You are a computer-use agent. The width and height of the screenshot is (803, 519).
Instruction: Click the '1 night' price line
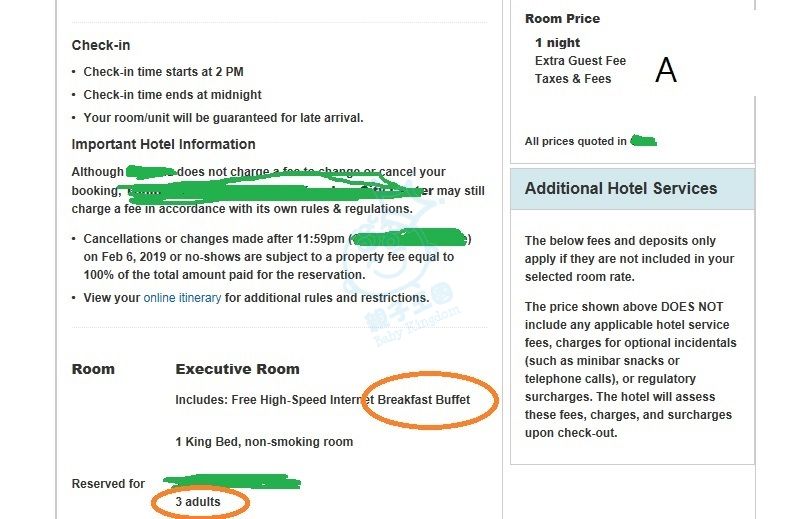click(557, 43)
